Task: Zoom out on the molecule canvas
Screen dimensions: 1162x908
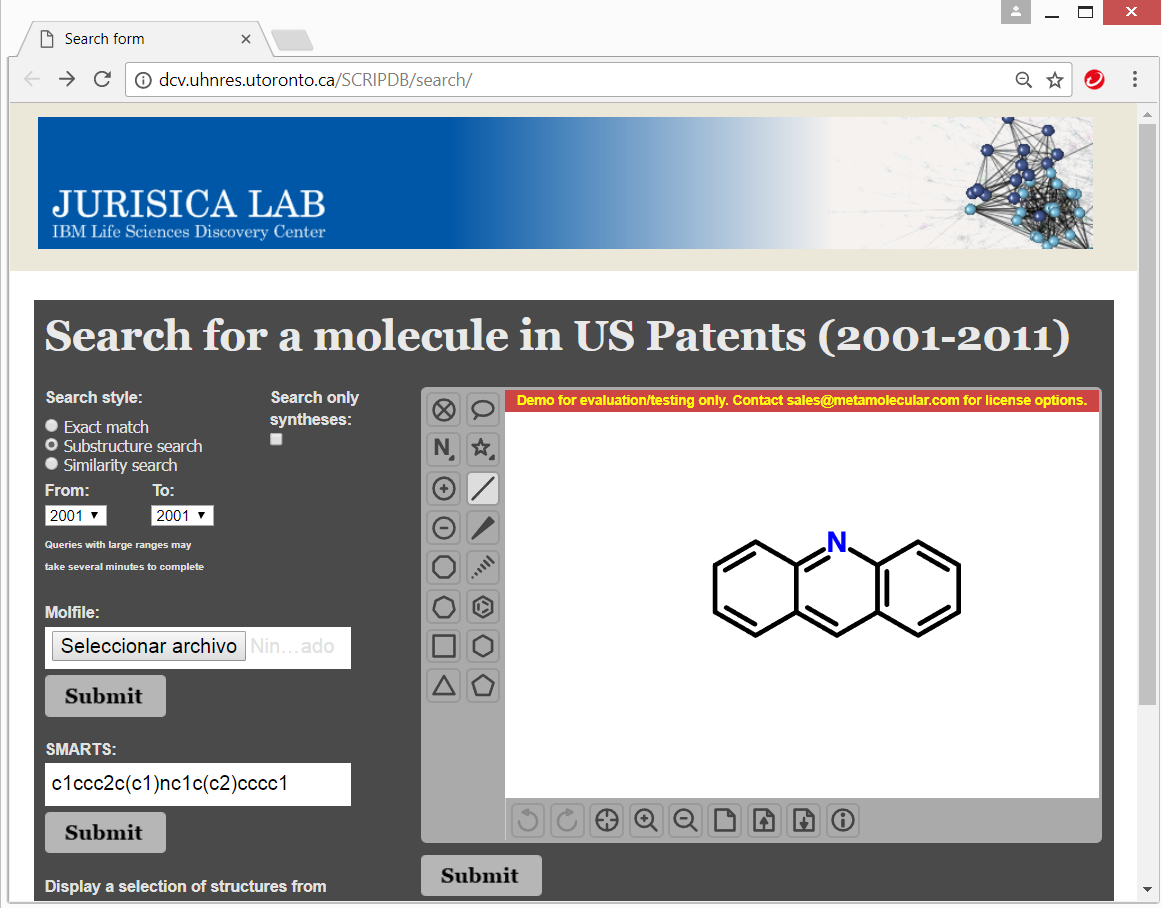Action: pos(685,821)
